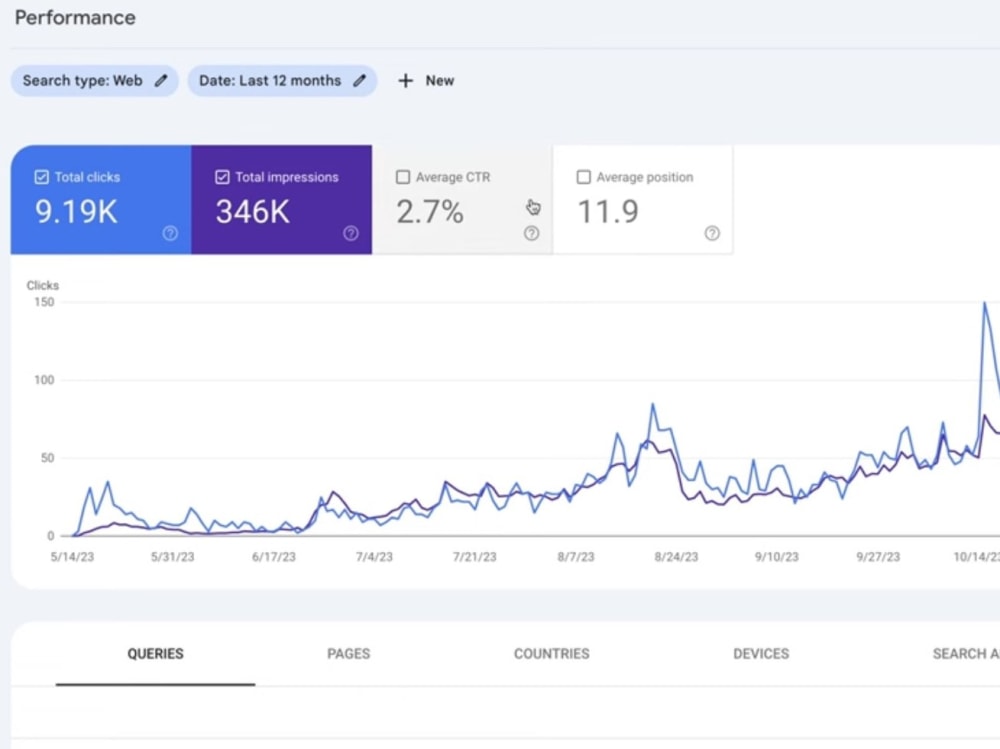The height and width of the screenshot is (749, 1000).
Task: Select the 9.19K total clicks value
Action: tap(76, 211)
